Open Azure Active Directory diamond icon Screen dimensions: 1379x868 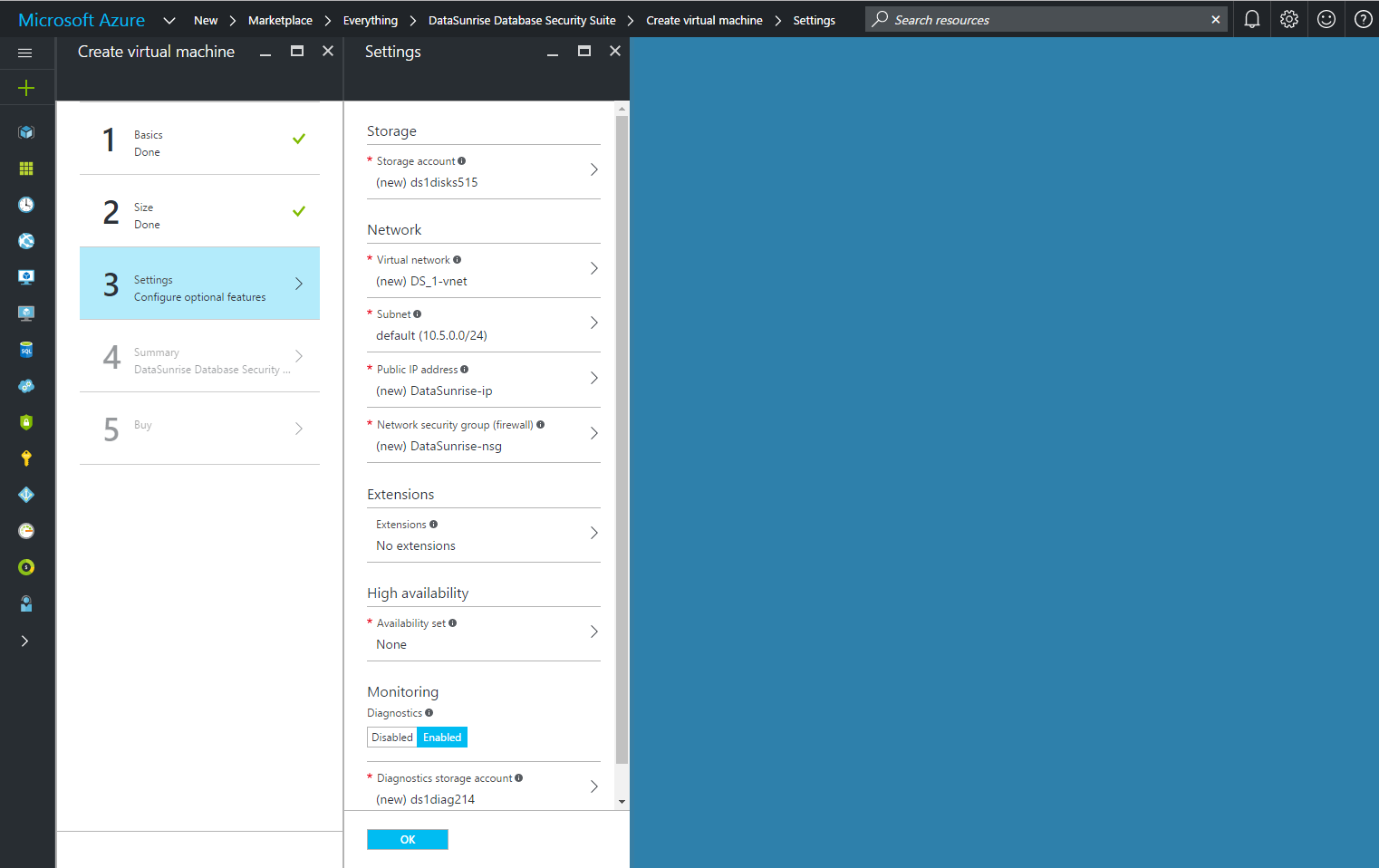(26, 495)
